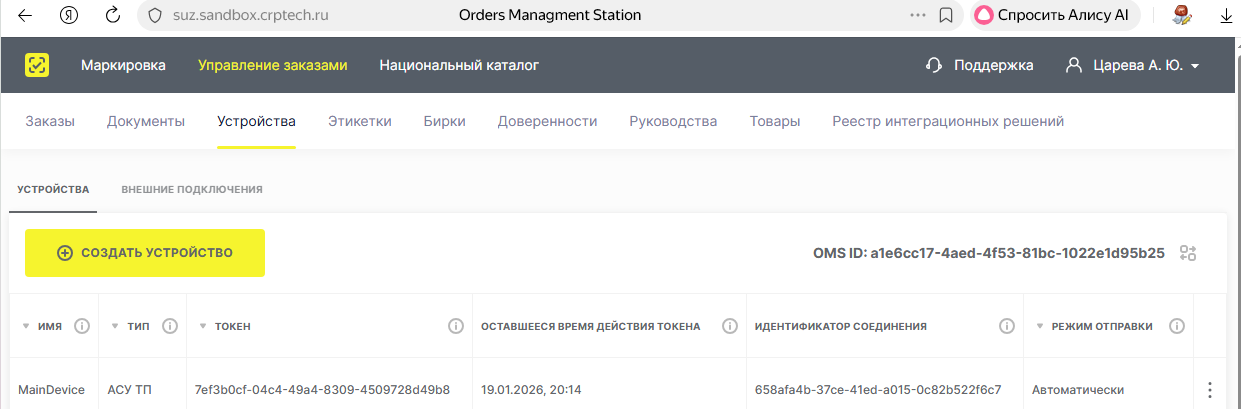1241x409 pixels.
Task: Open the ВНЕШНИЕ ПОДКЛЮЧЕНИЯ subtab
Action: 192,189
